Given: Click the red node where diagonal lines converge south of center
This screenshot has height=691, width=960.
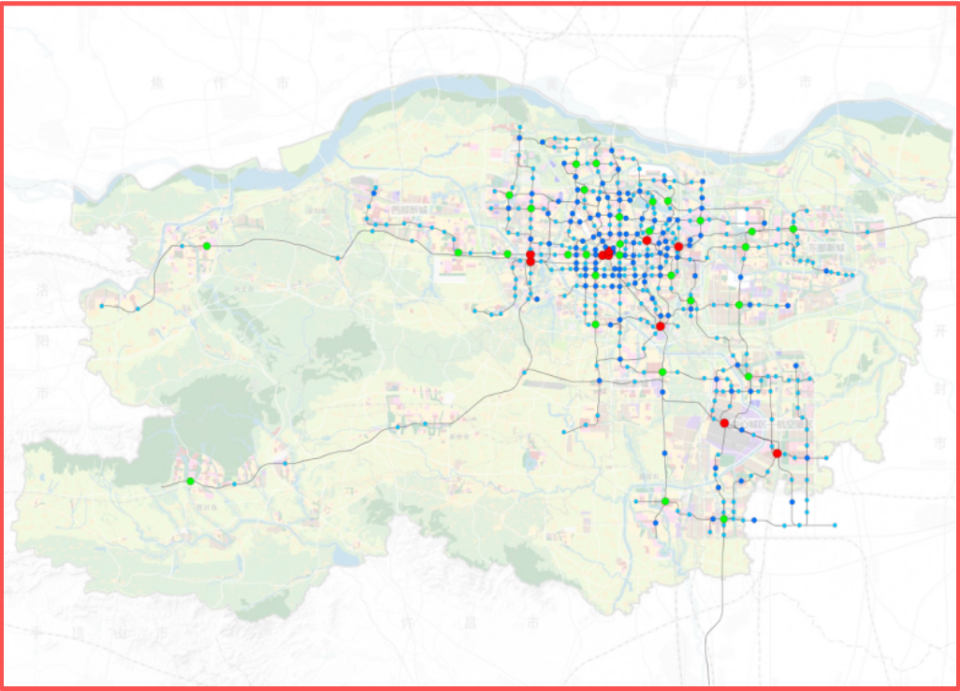Looking at the screenshot, I should (660, 326).
